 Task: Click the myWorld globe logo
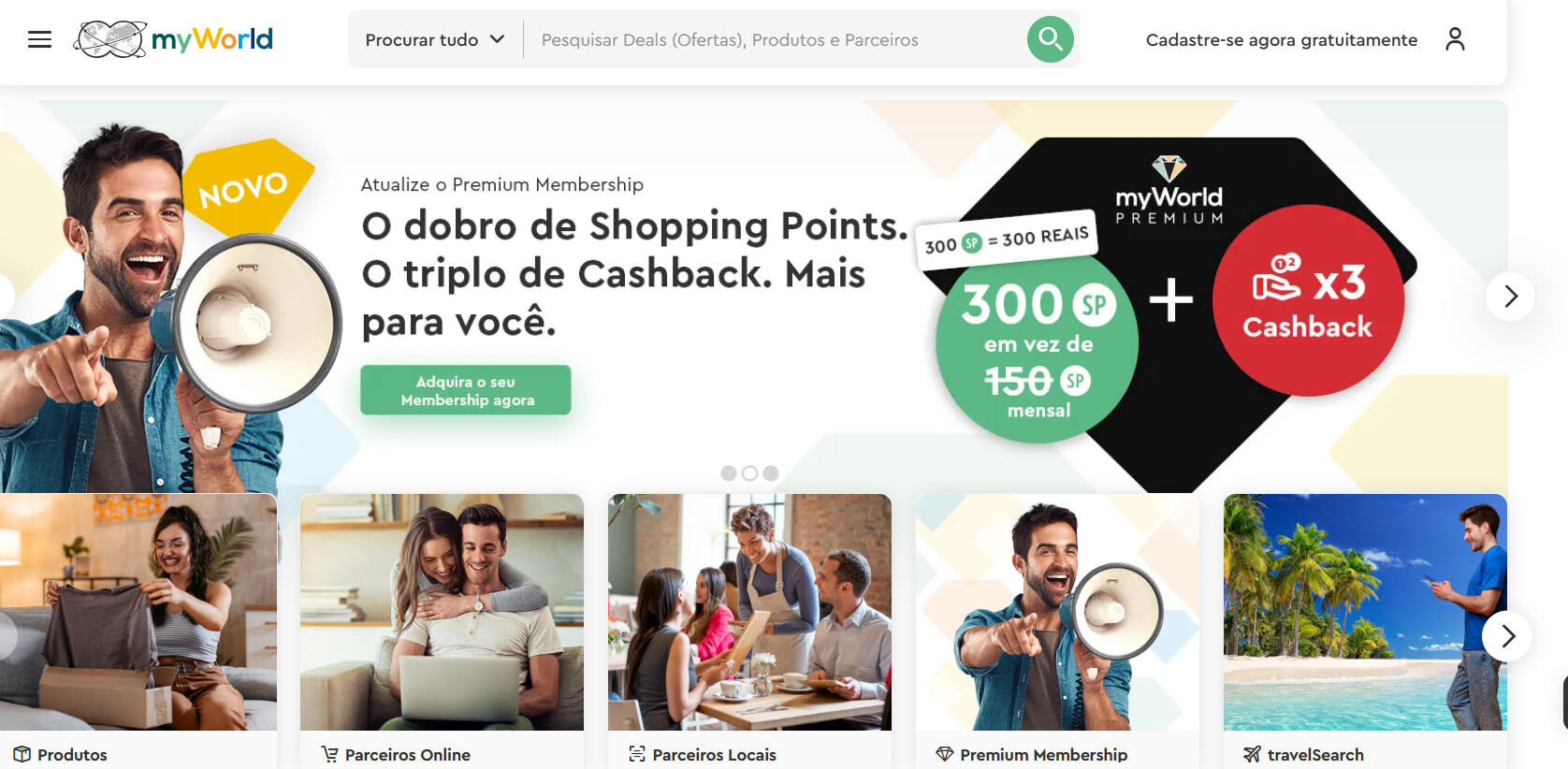click(x=173, y=39)
